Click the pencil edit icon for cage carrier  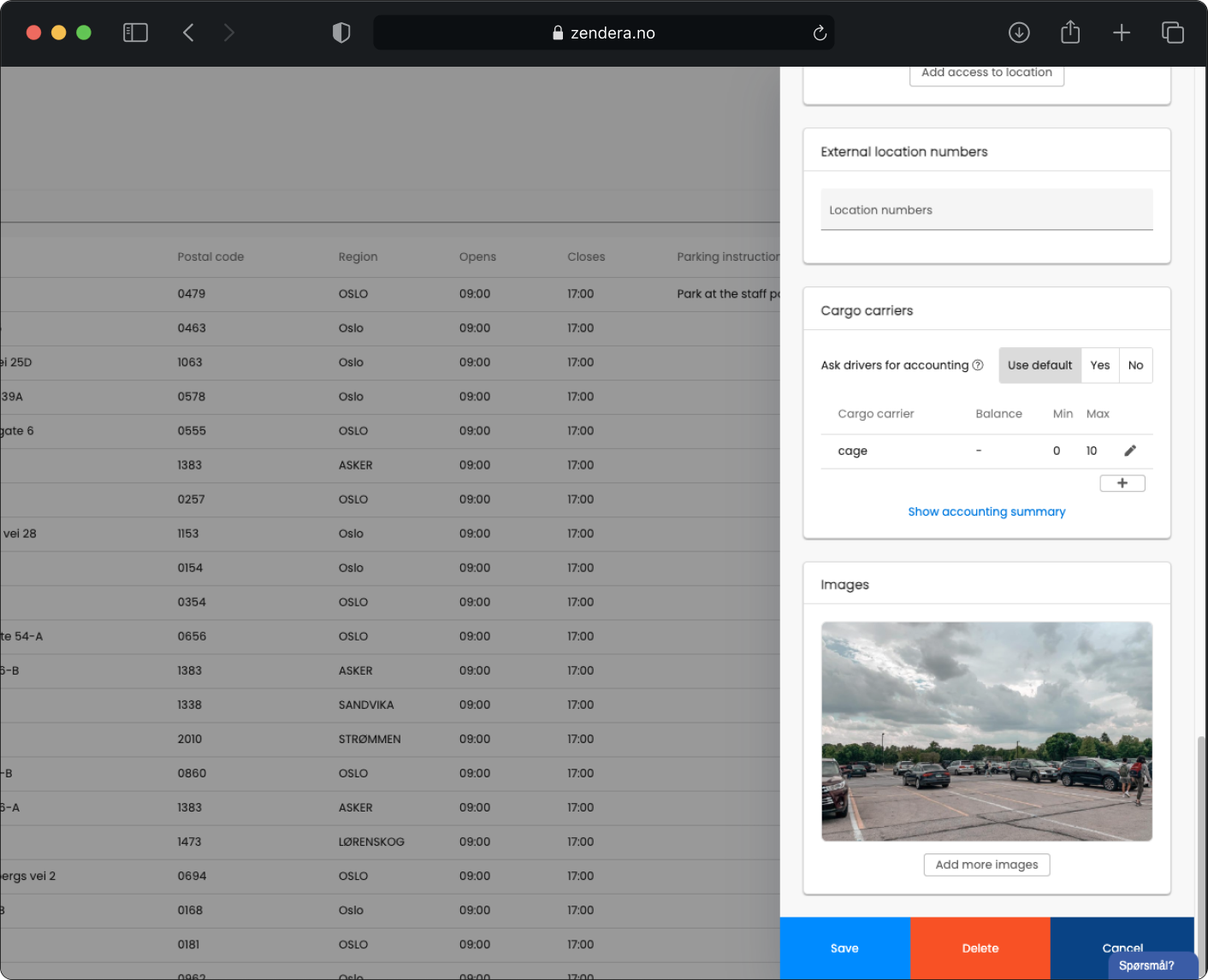[1129, 451]
